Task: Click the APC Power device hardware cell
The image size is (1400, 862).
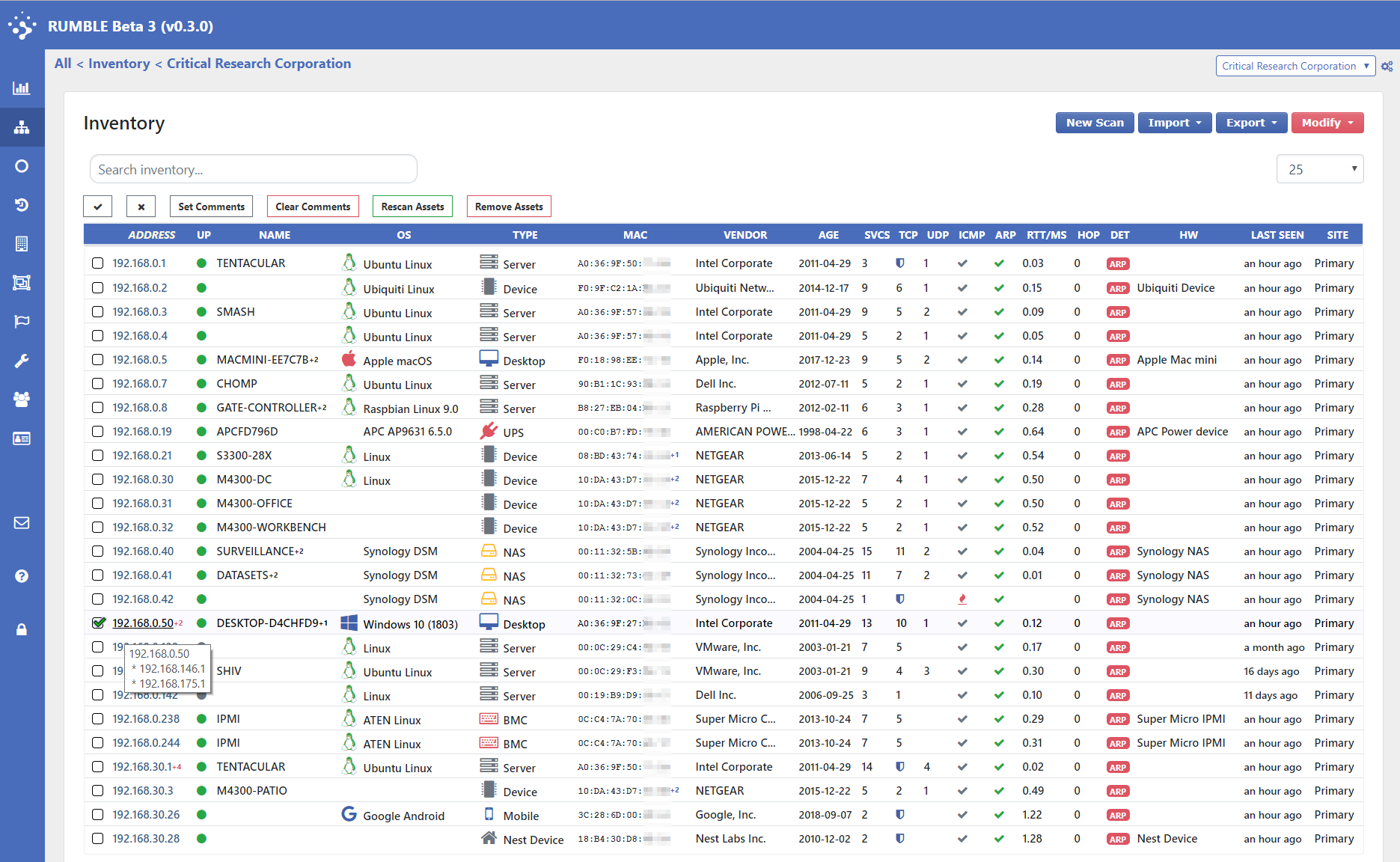Action: click(x=1182, y=431)
